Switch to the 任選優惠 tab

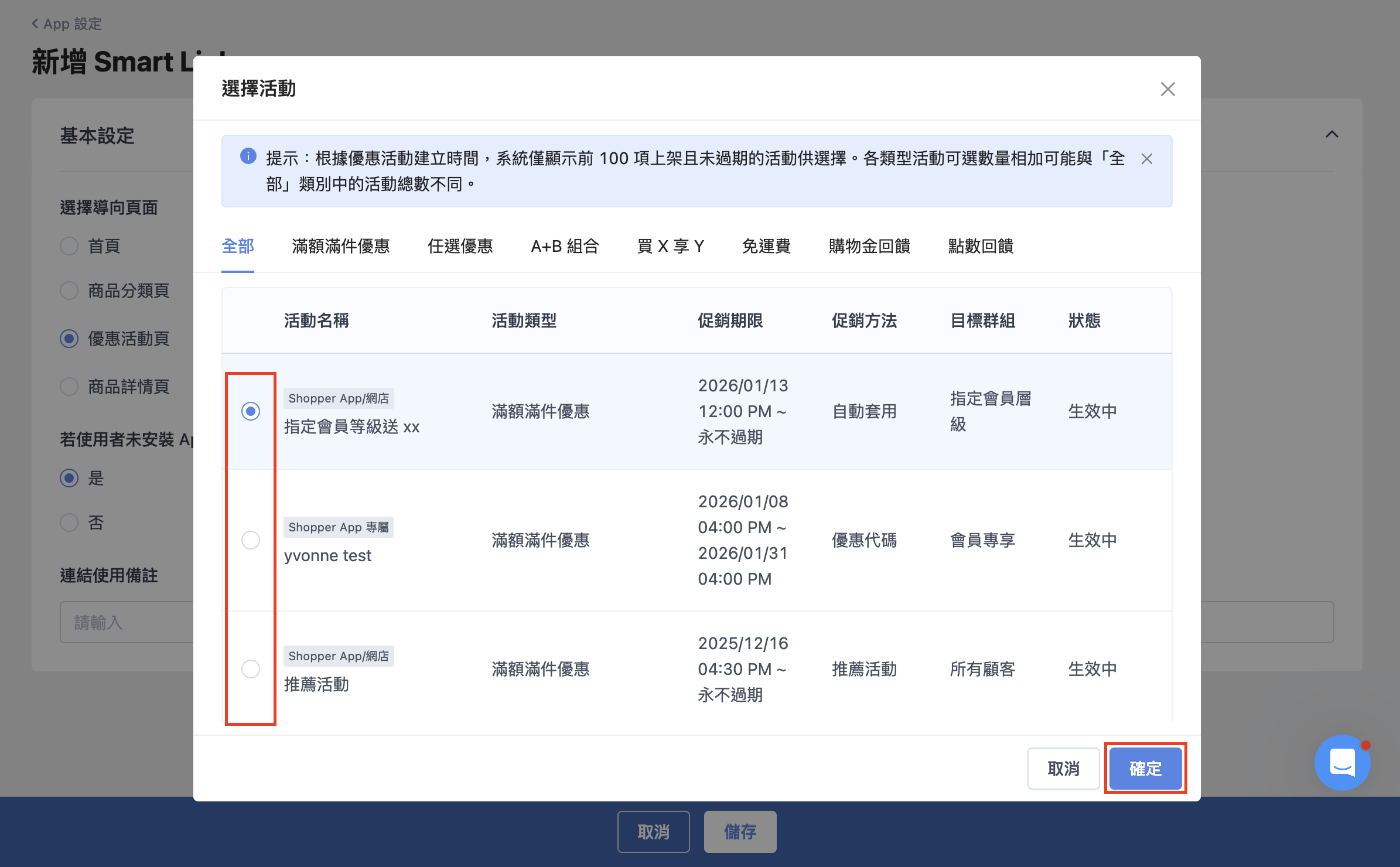[460, 246]
